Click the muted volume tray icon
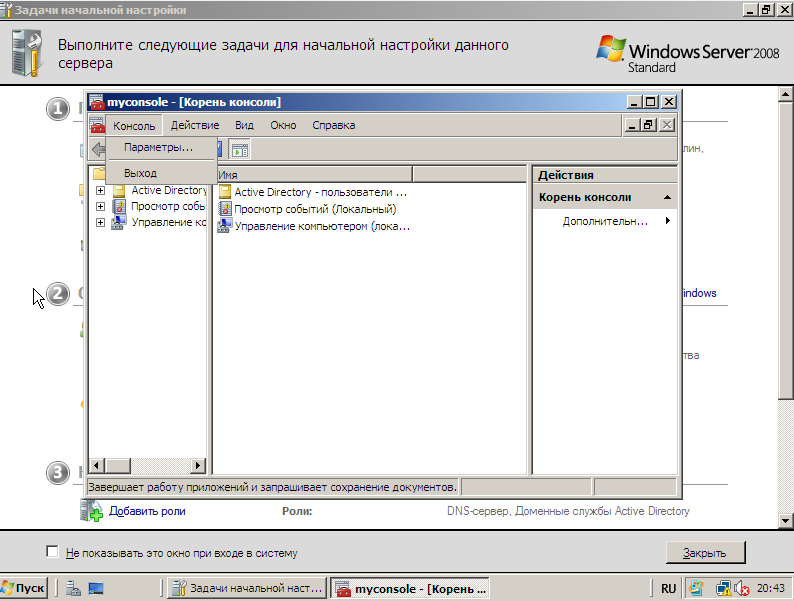 click(x=742, y=588)
